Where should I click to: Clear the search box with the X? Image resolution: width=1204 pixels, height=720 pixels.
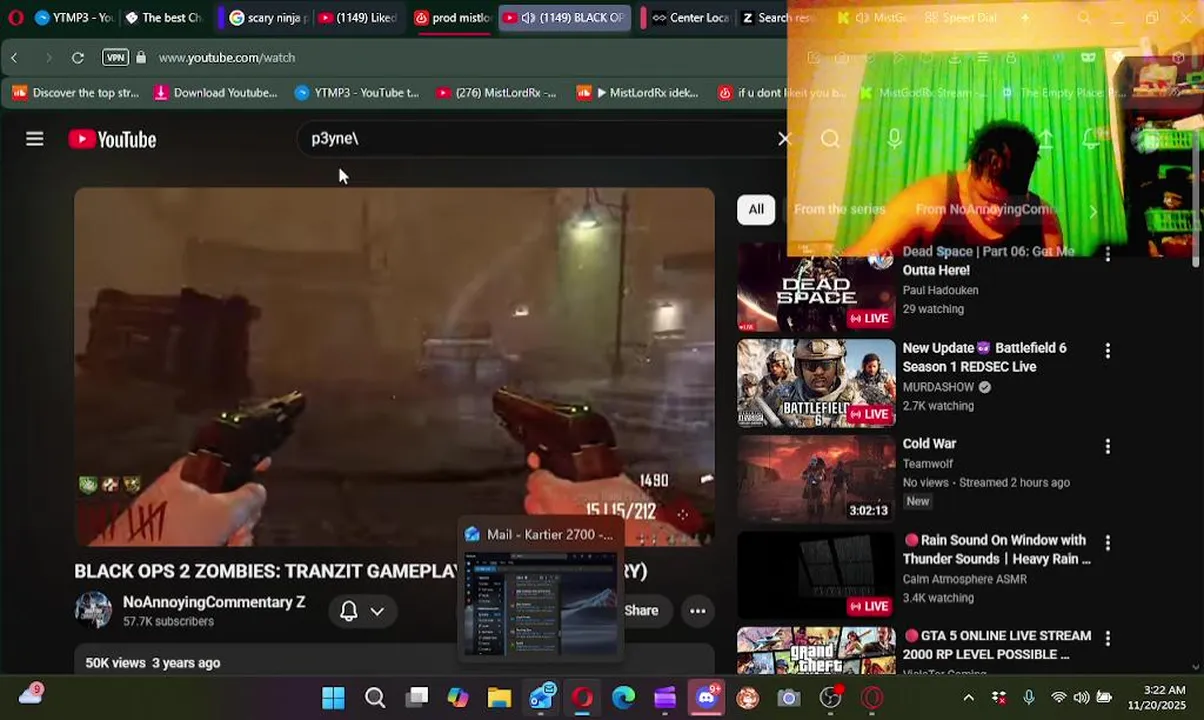pyautogui.click(x=784, y=139)
